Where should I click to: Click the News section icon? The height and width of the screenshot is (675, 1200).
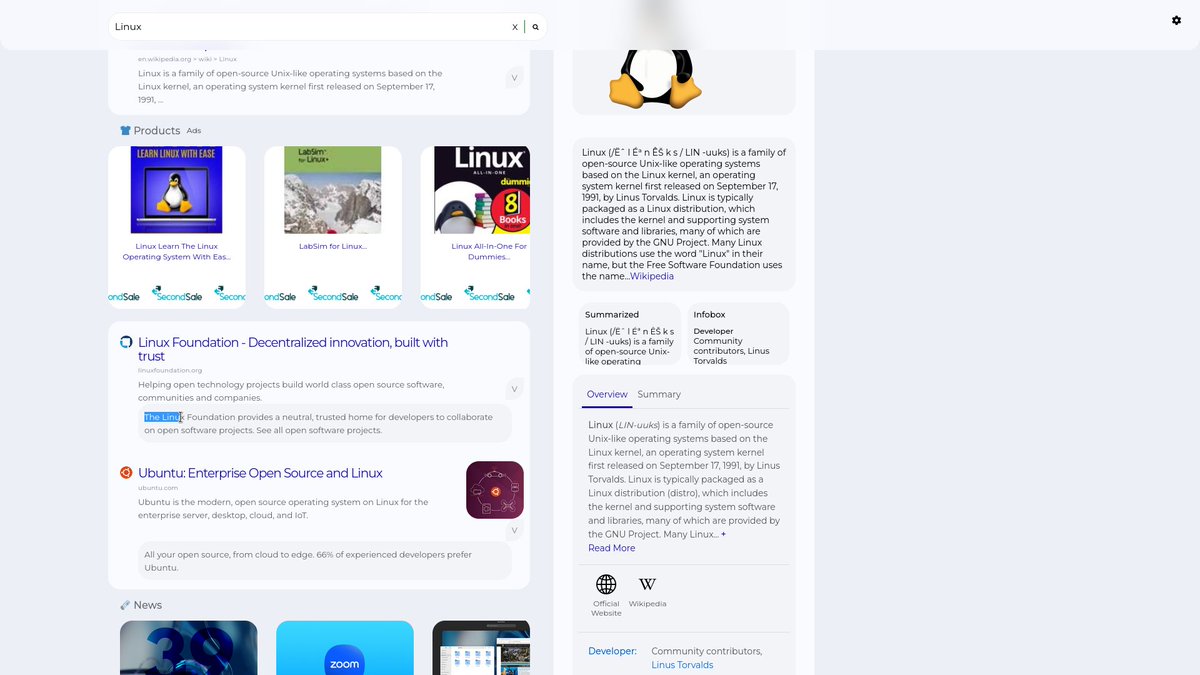125,604
